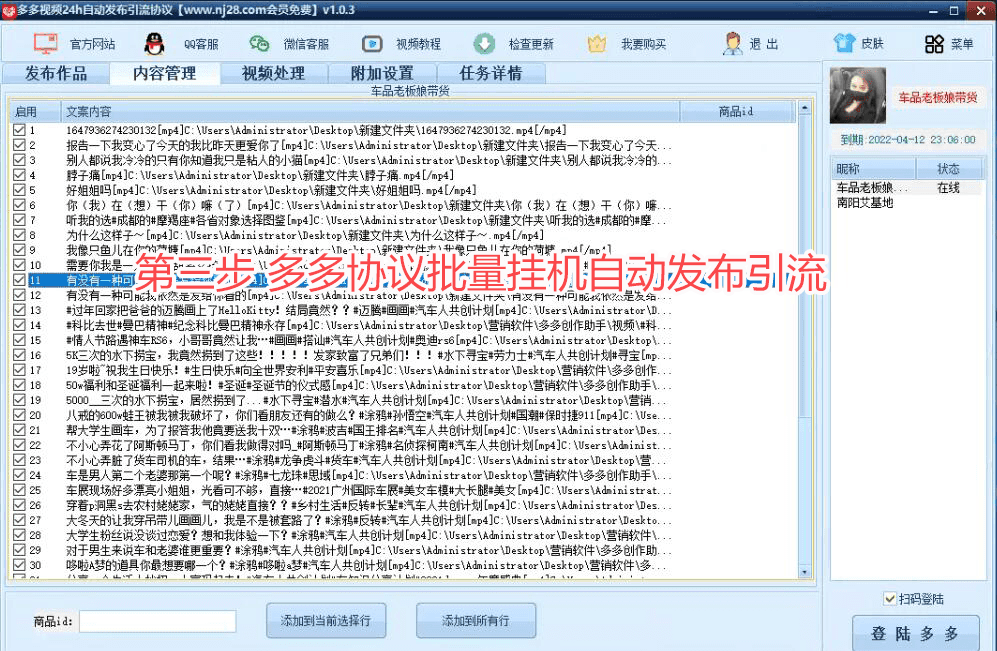This screenshot has height=651, width=997.
Task: Click the 登陆多多 login button
Action: [915, 633]
